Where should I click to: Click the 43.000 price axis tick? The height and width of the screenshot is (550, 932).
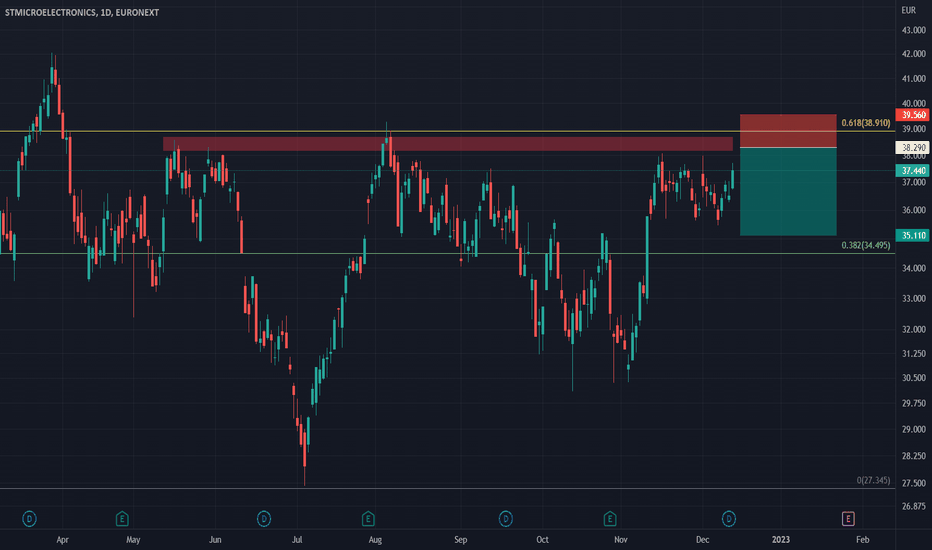(914, 30)
